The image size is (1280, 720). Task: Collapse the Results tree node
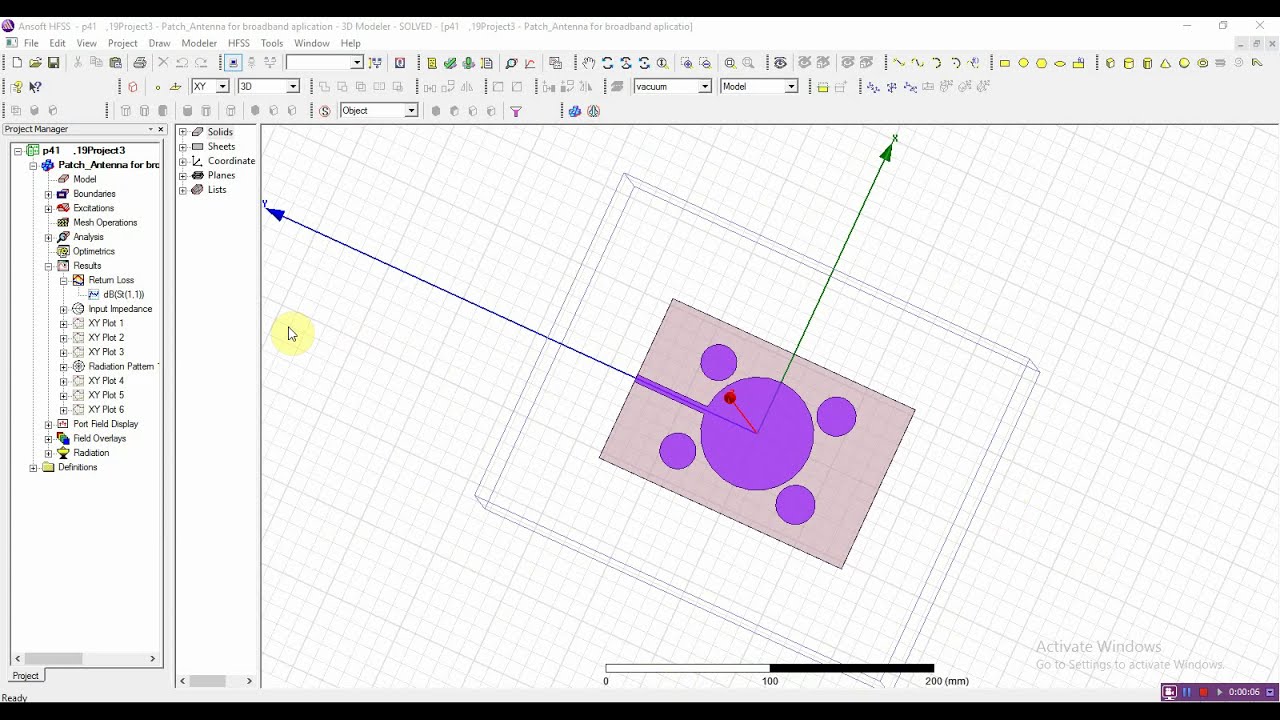[x=48, y=266]
